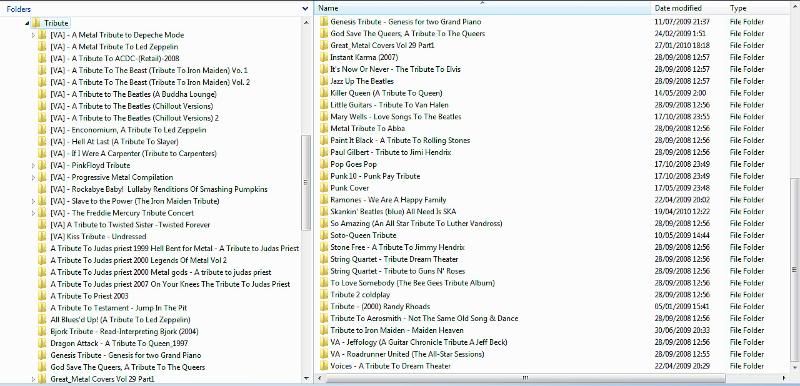Select Little Guitars - Tribute To Van Halen
The image size is (800, 386).
click(389, 105)
